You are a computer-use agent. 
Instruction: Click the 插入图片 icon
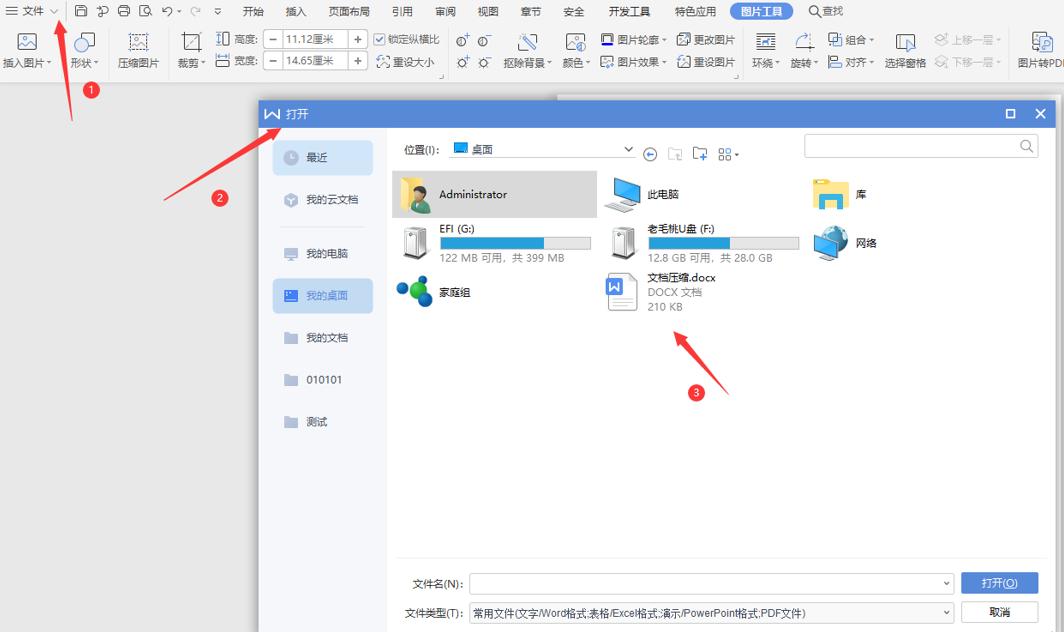tap(27, 42)
